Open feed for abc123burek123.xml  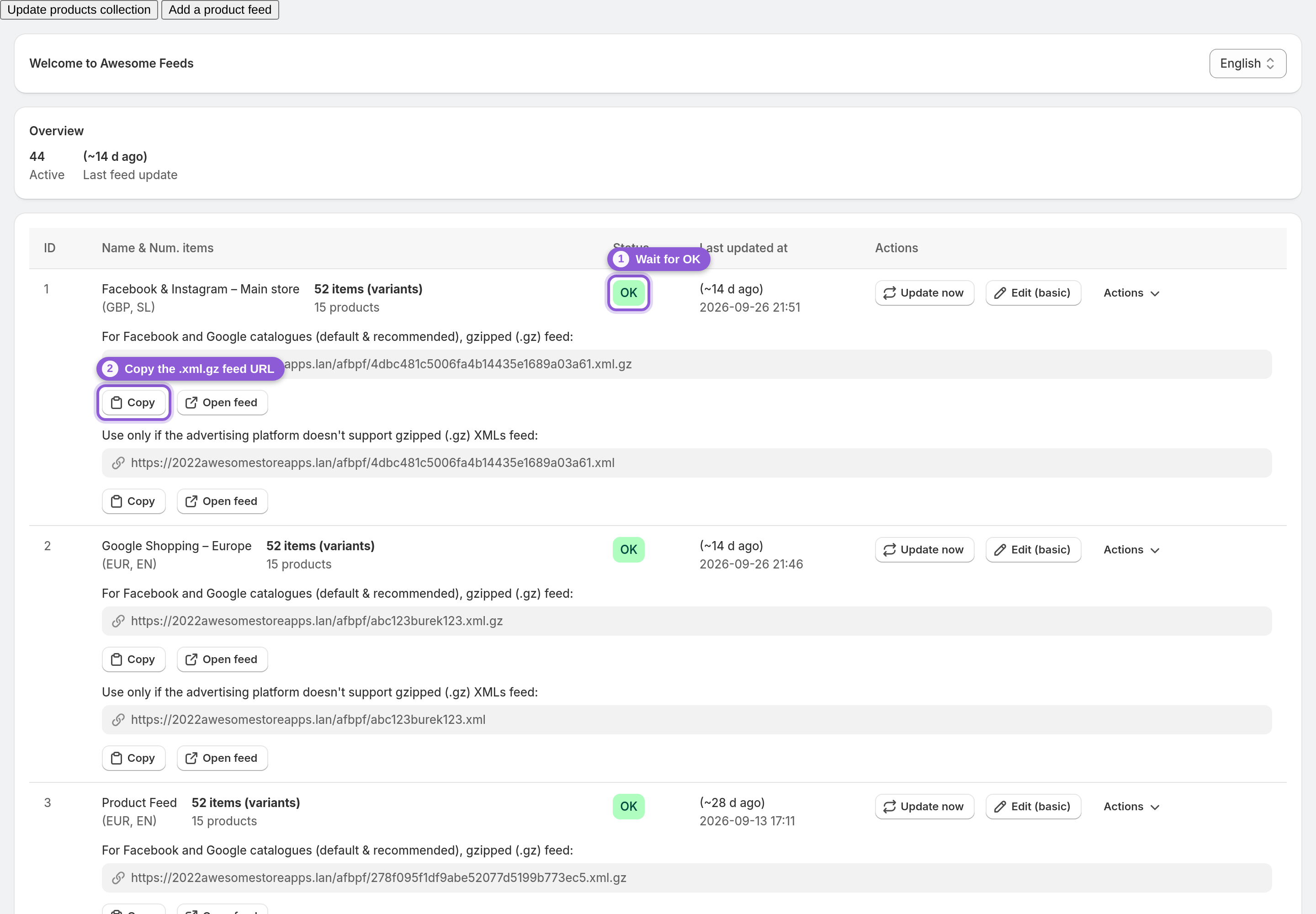click(222, 758)
